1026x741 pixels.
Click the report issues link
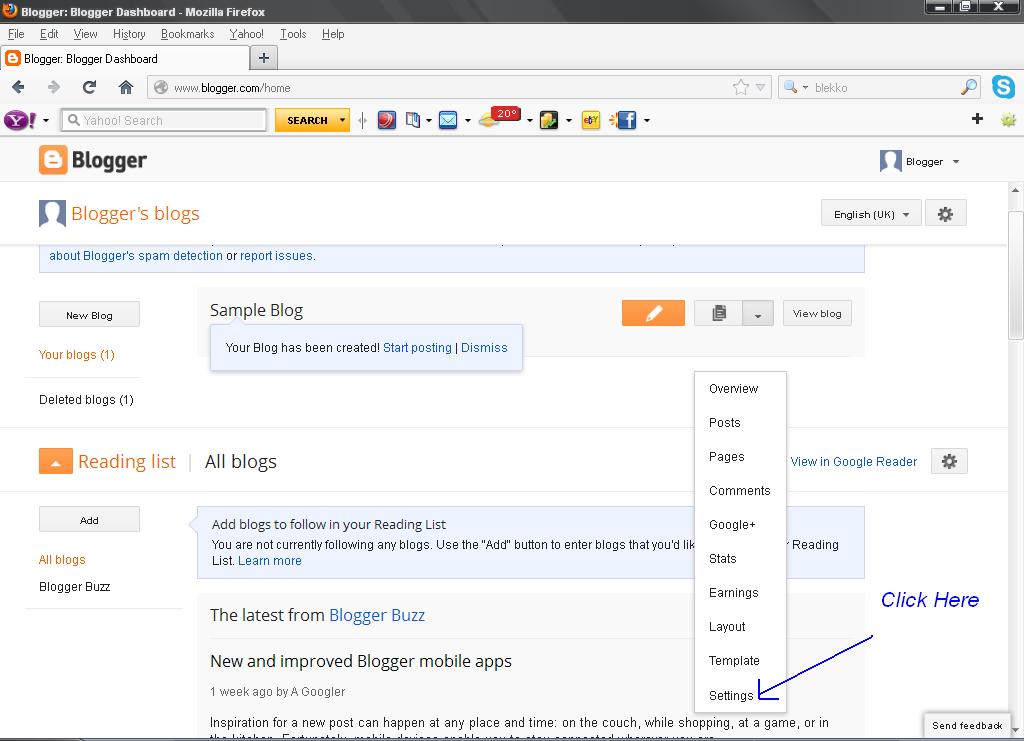pyautogui.click(x=276, y=256)
